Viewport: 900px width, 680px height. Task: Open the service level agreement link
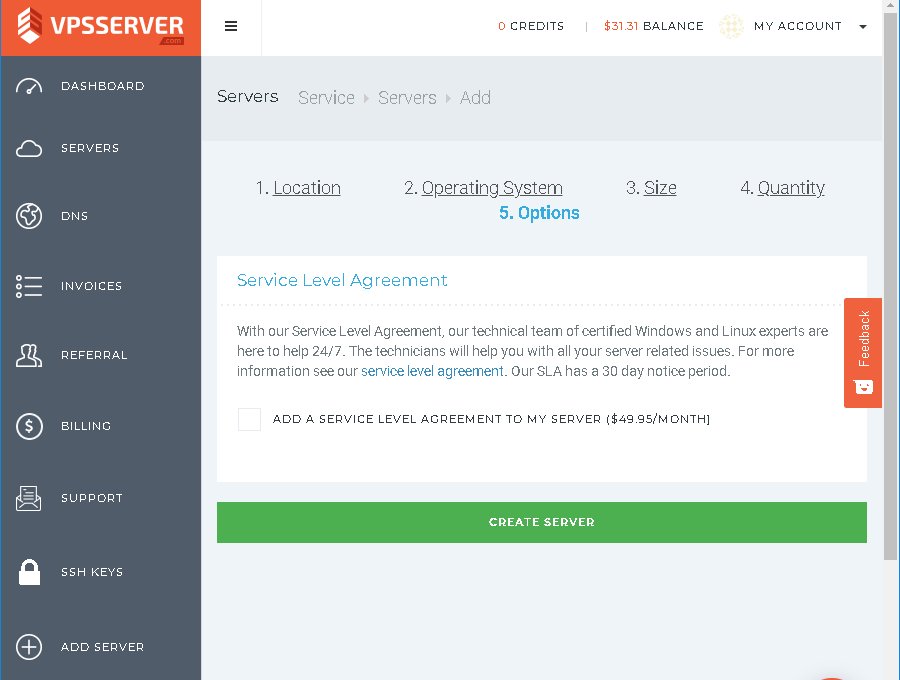(432, 371)
